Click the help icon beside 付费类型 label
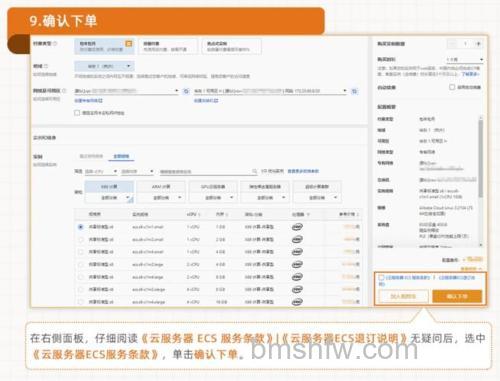The height and width of the screenshot is (381, 500). point(55,44)
